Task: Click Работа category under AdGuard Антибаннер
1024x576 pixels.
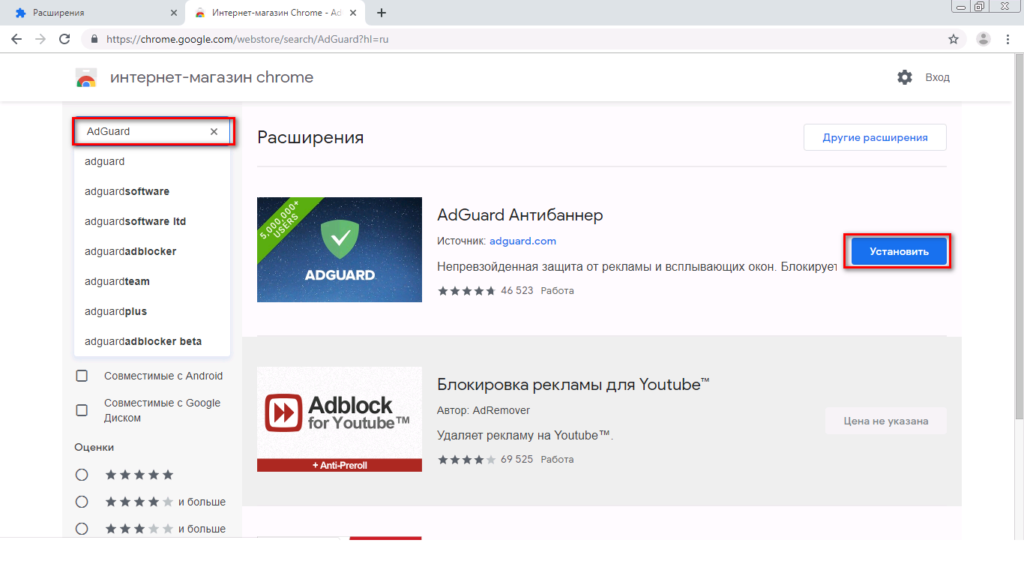Action: click(557, 291)
